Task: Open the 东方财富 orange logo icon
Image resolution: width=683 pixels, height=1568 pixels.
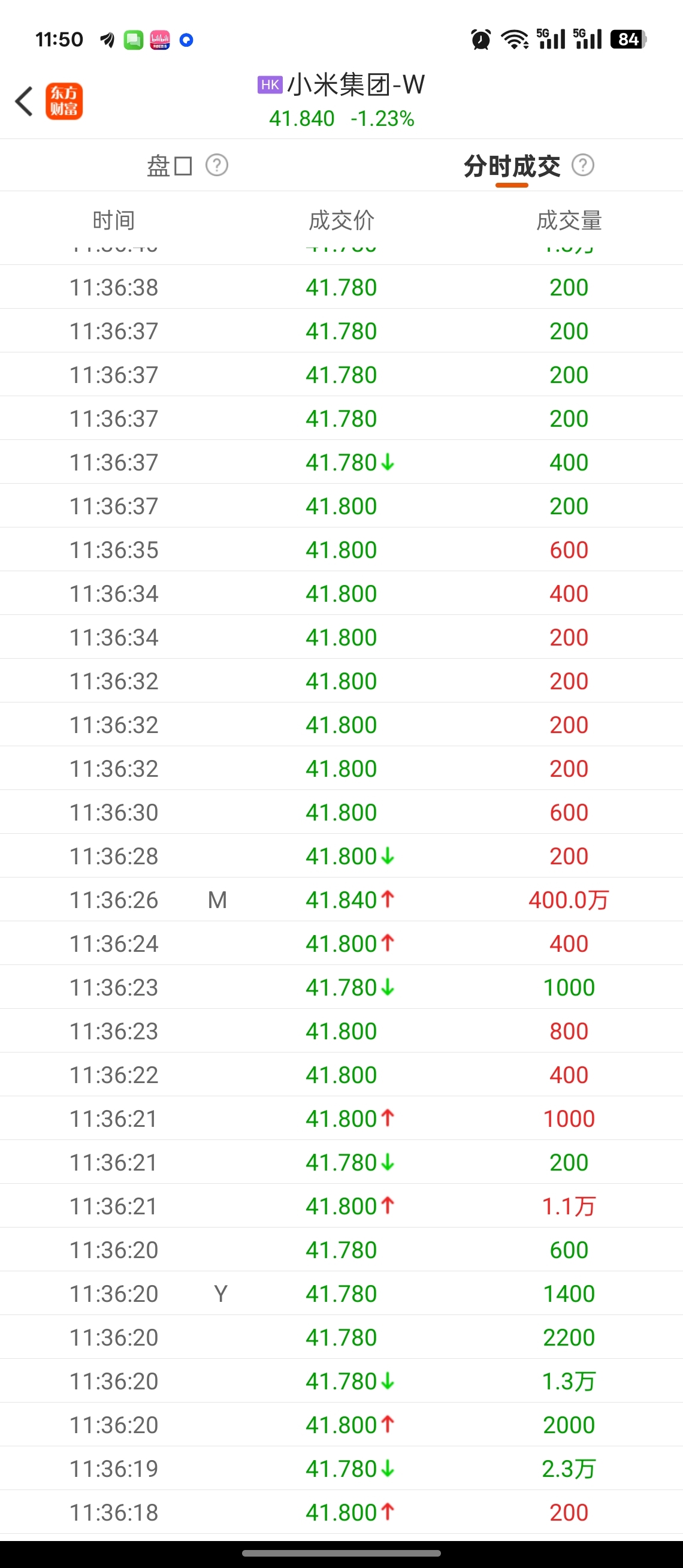Action: pos(64,101)
